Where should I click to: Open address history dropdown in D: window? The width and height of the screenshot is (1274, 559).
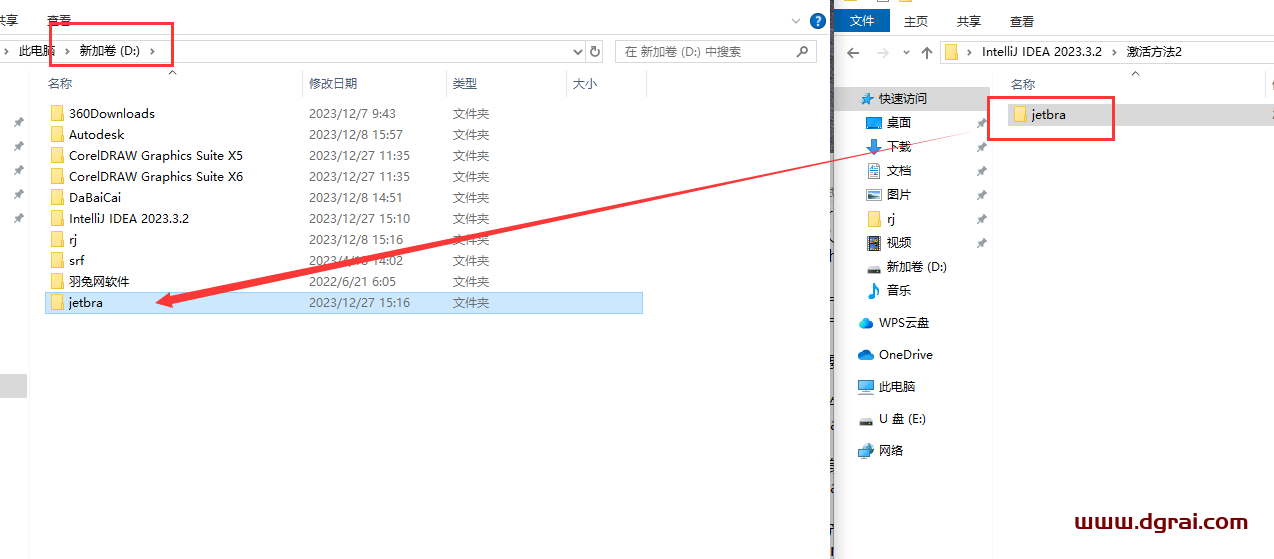tap(577, 51)
